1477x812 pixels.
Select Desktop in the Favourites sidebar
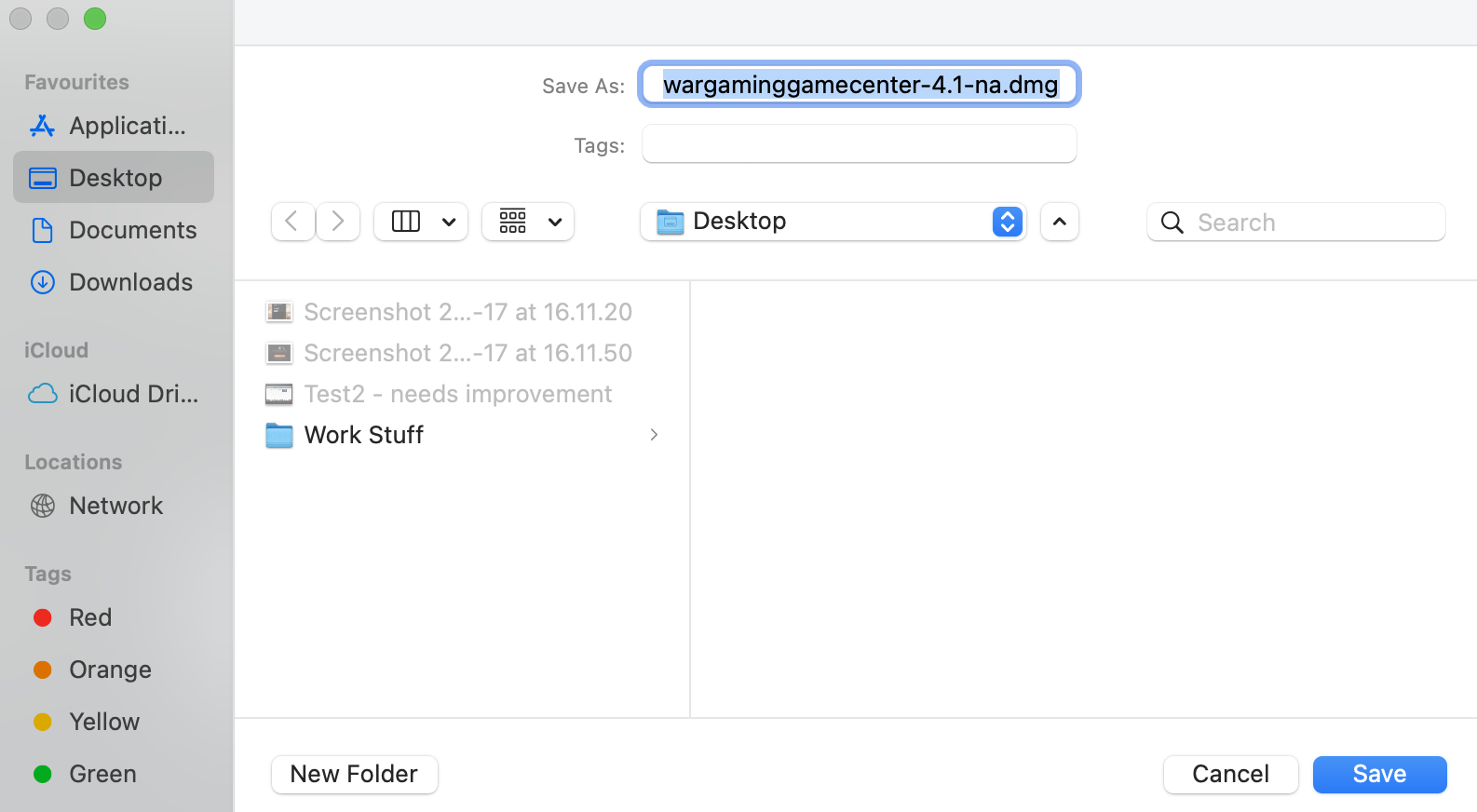(x=114, y=178)
